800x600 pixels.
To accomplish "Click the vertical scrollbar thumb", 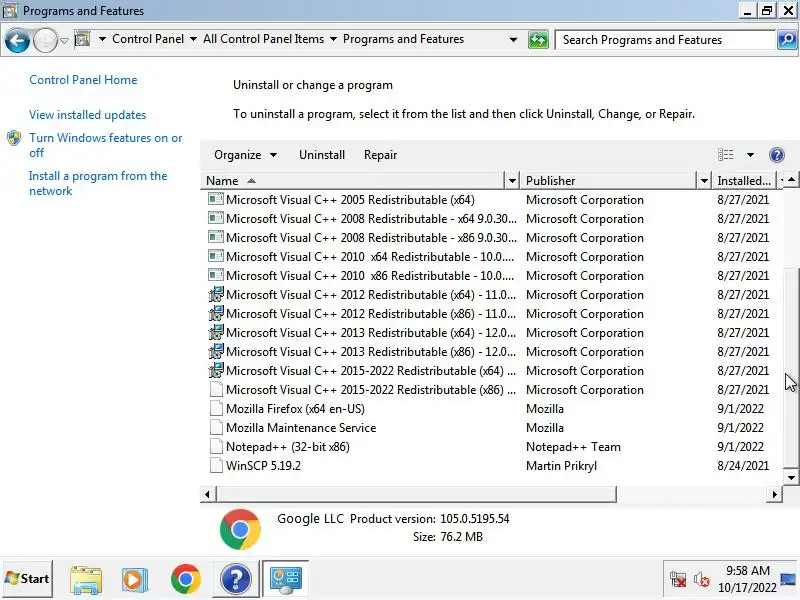I will 791,366.
